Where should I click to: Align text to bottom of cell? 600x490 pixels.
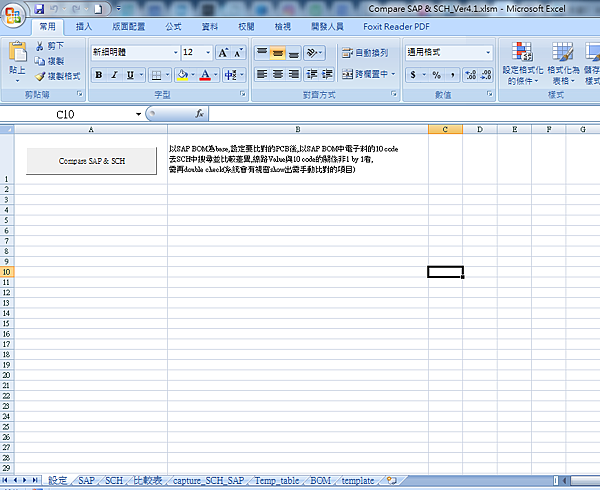point(293,53)
